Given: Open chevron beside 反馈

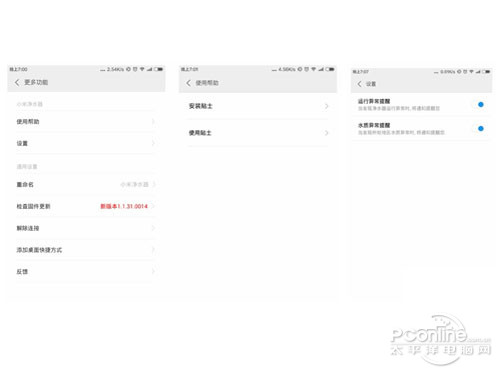Looking at the screenshot, I should pos(153,271).
